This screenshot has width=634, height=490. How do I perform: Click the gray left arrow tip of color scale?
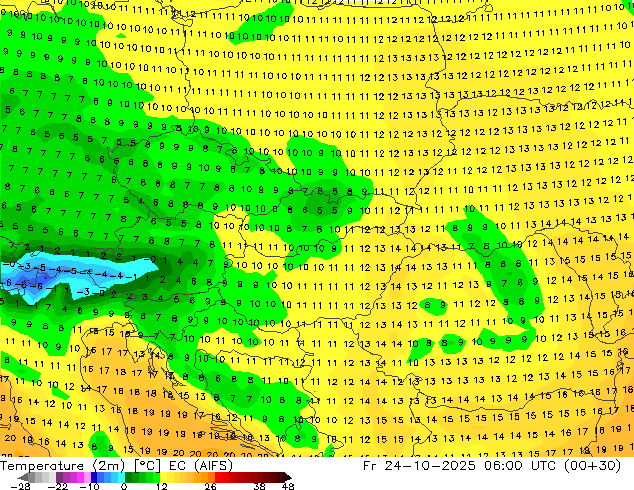click(23, 477)
